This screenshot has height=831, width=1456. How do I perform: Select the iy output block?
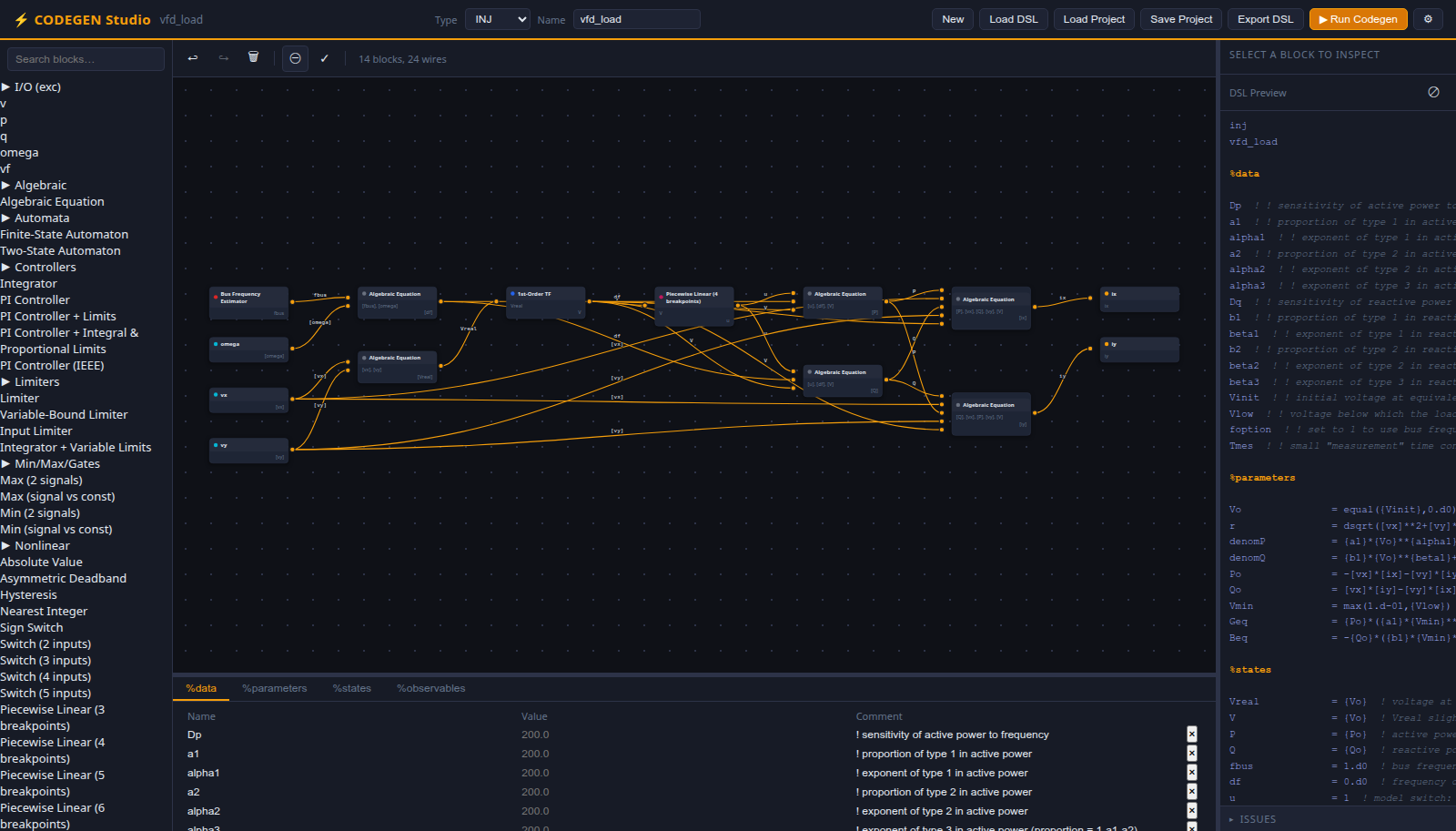(x=1139, y=350)
